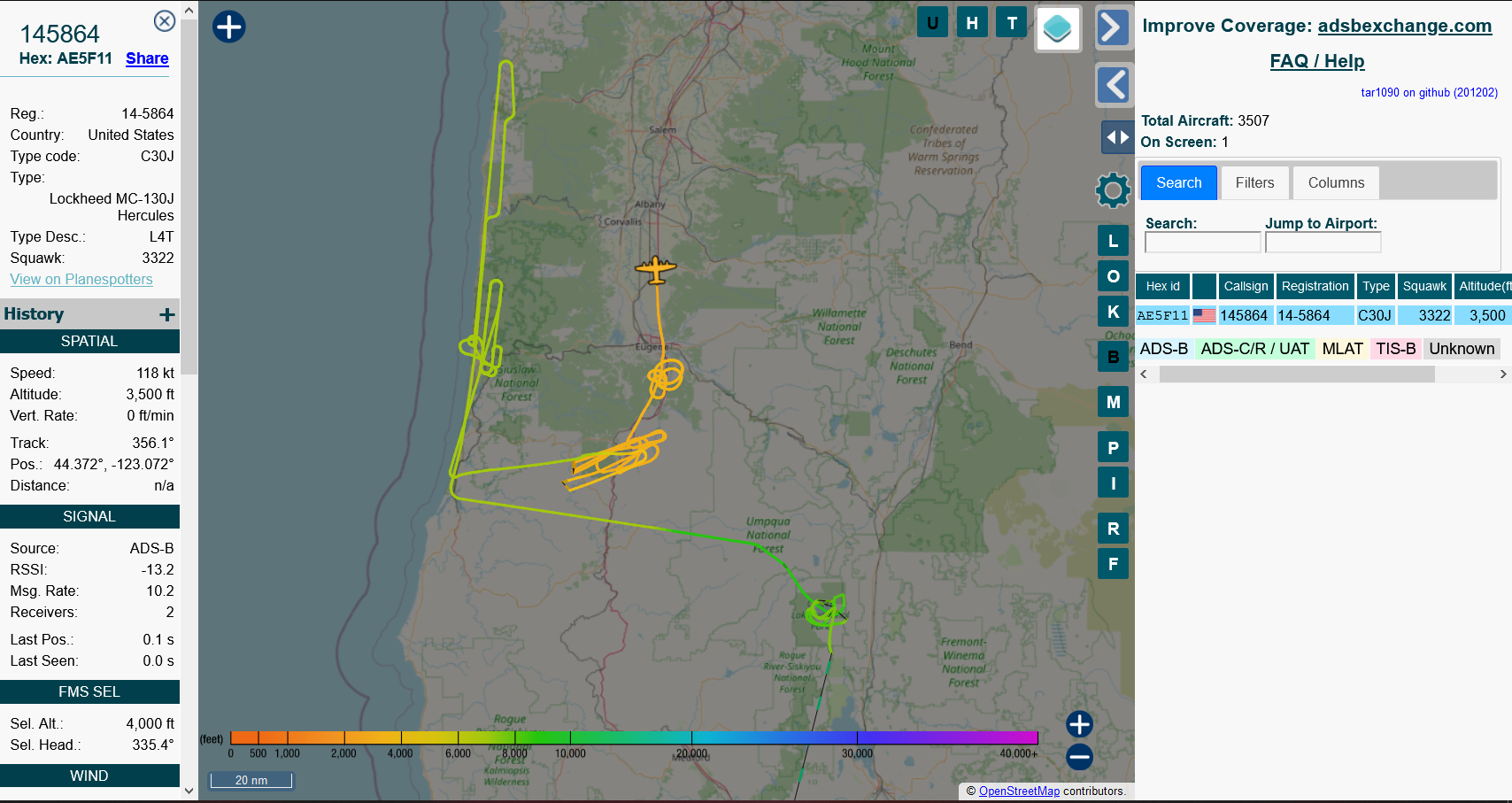Click the ADS-C/R / UAT legend label
Image resolution: width=1512 pixels, height=803 pixels.
1254,349
